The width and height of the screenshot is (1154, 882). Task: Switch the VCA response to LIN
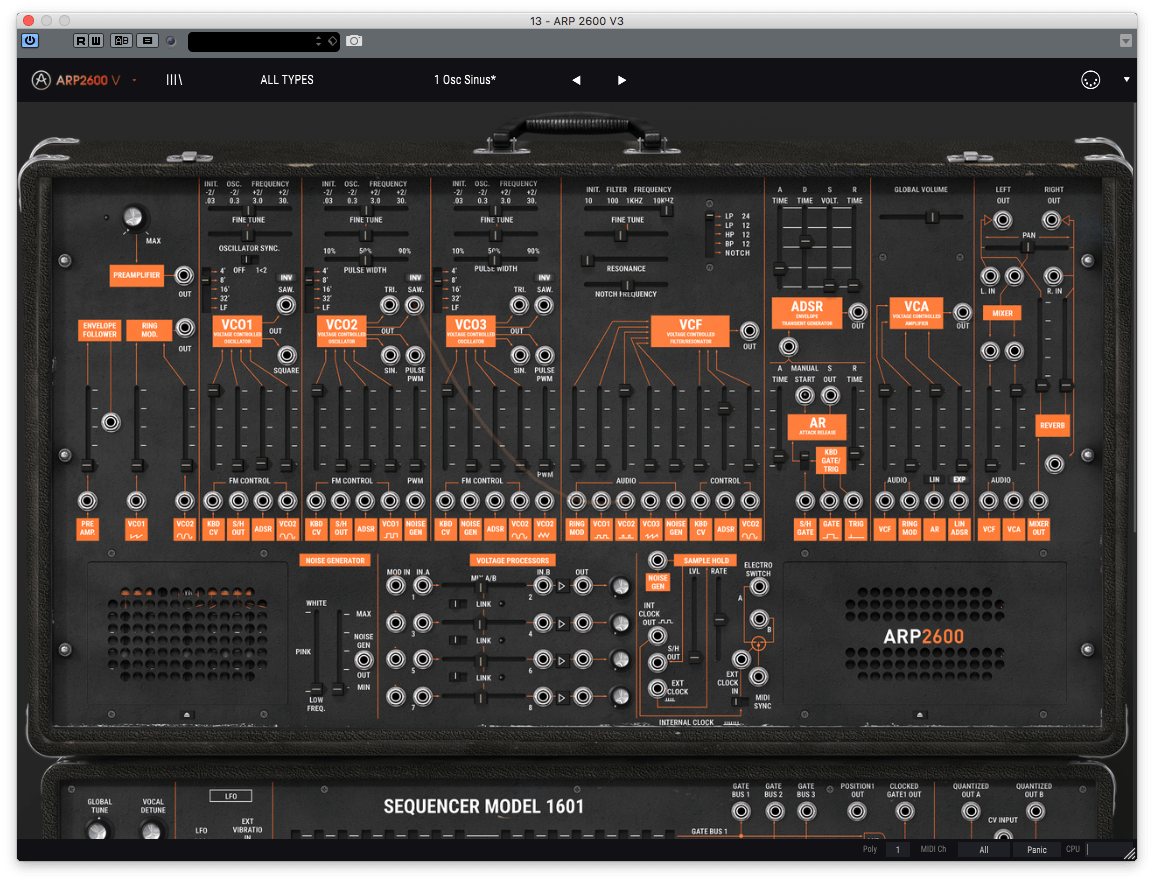click(935, 479)
